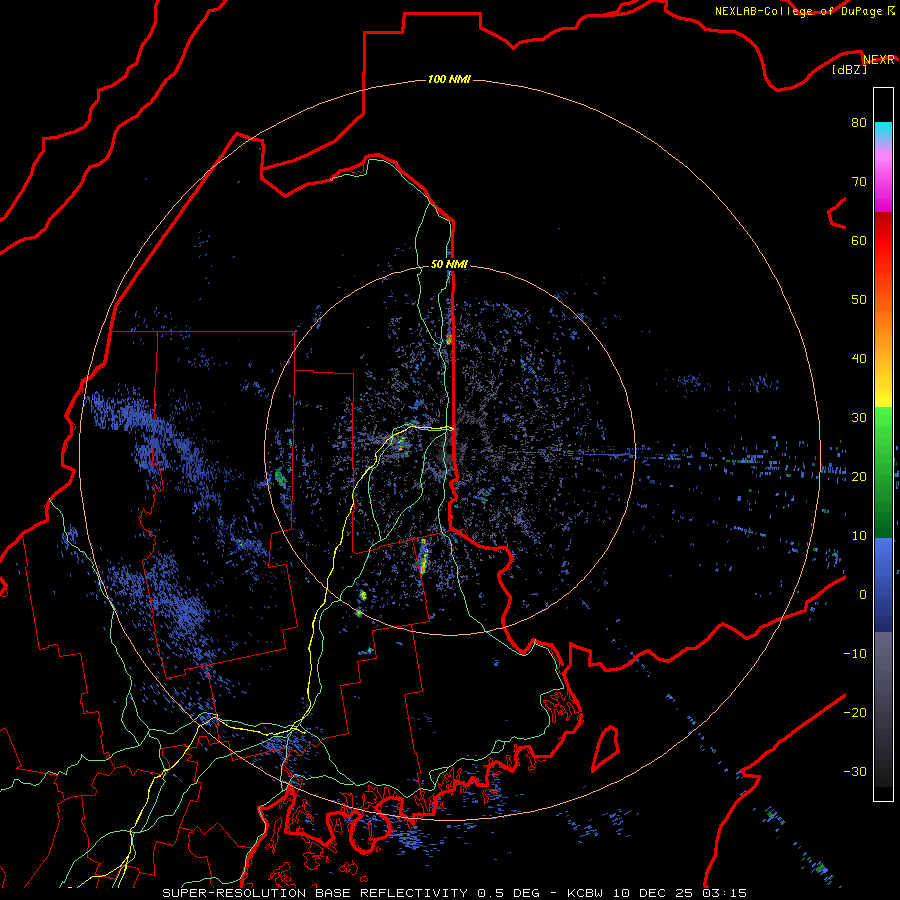Viewport: 900px width, 900px height.
Task: Click the cyan band at top of color bar
Action: coord(883,132)
